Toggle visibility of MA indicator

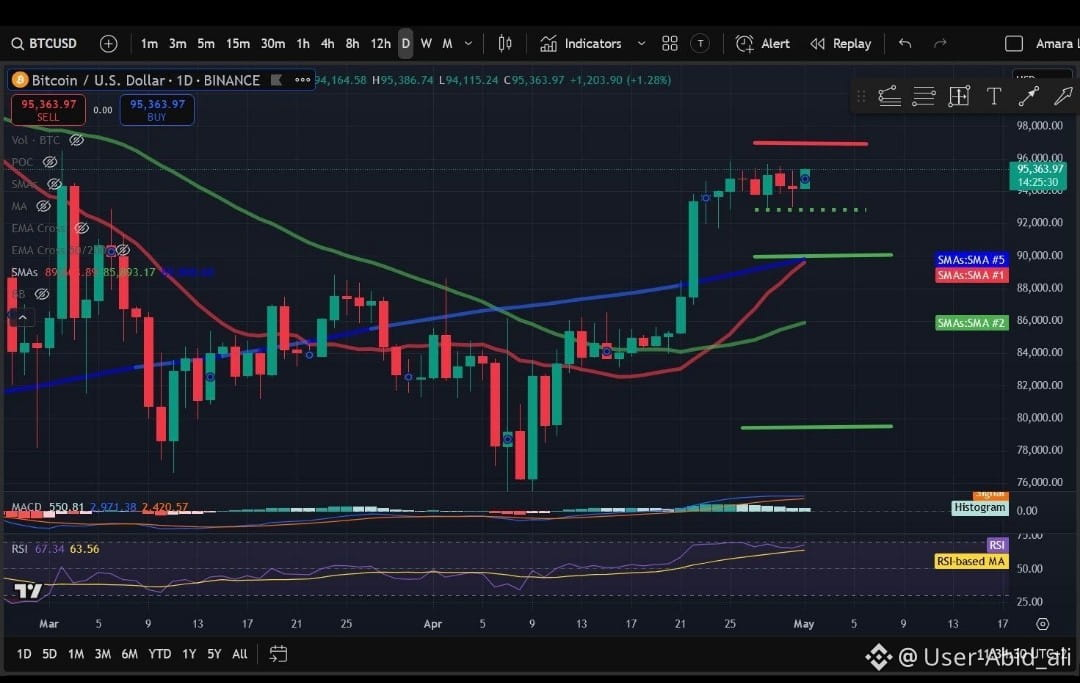(x=43, y=206)
